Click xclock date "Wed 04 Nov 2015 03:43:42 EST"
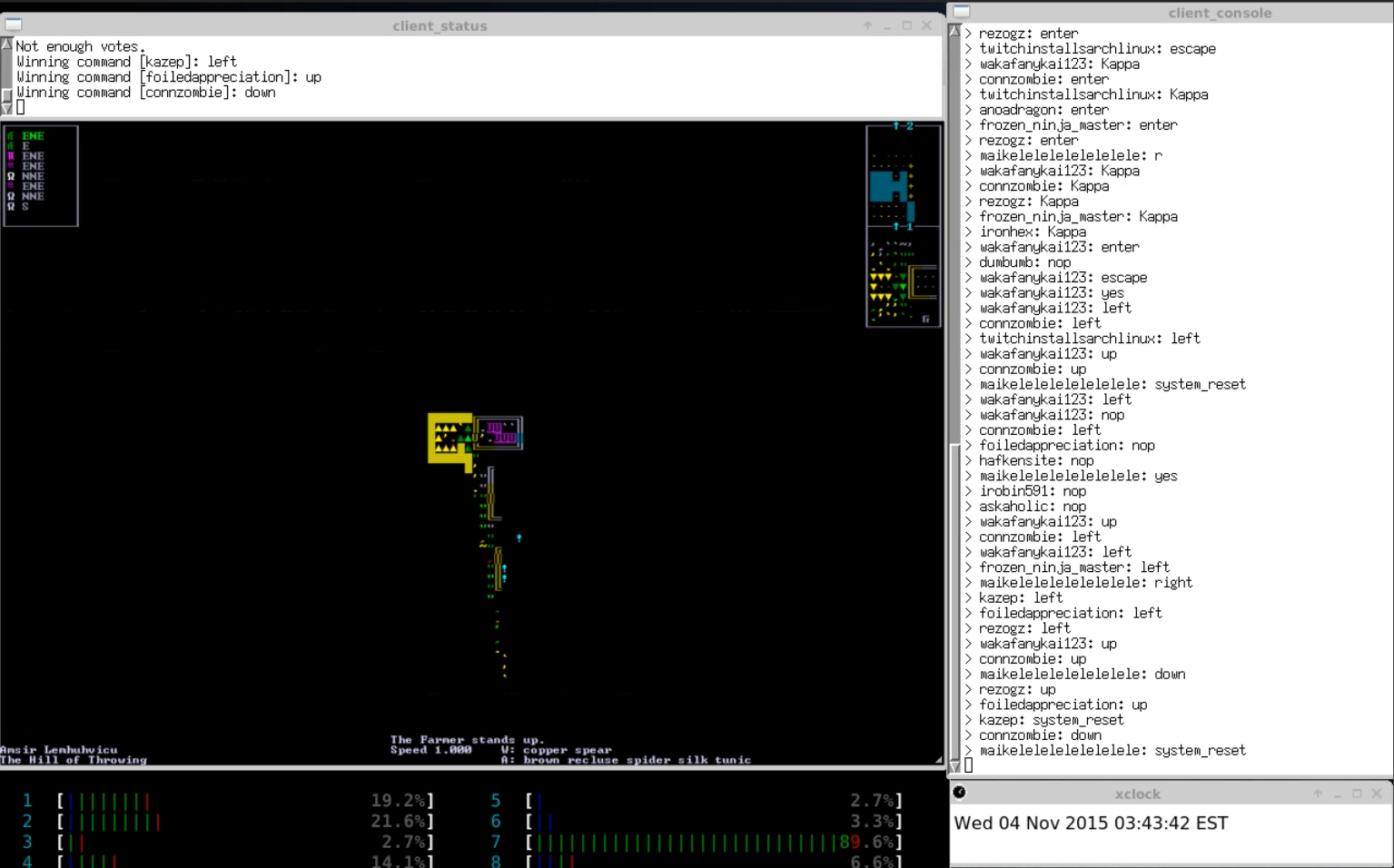This screenshot has height=868, width=1394. point(1091,824)
